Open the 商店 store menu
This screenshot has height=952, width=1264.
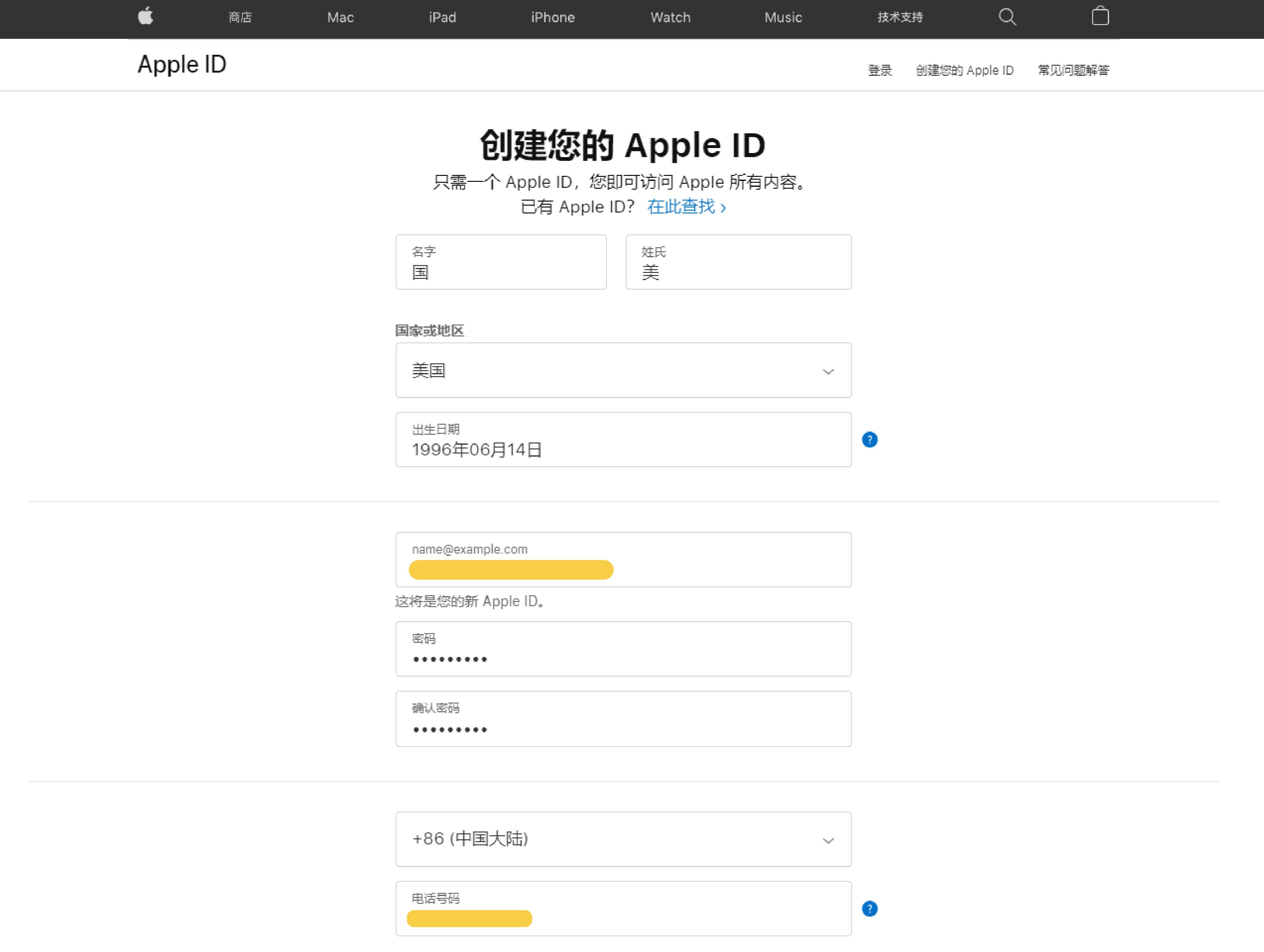tap(240, 18)
